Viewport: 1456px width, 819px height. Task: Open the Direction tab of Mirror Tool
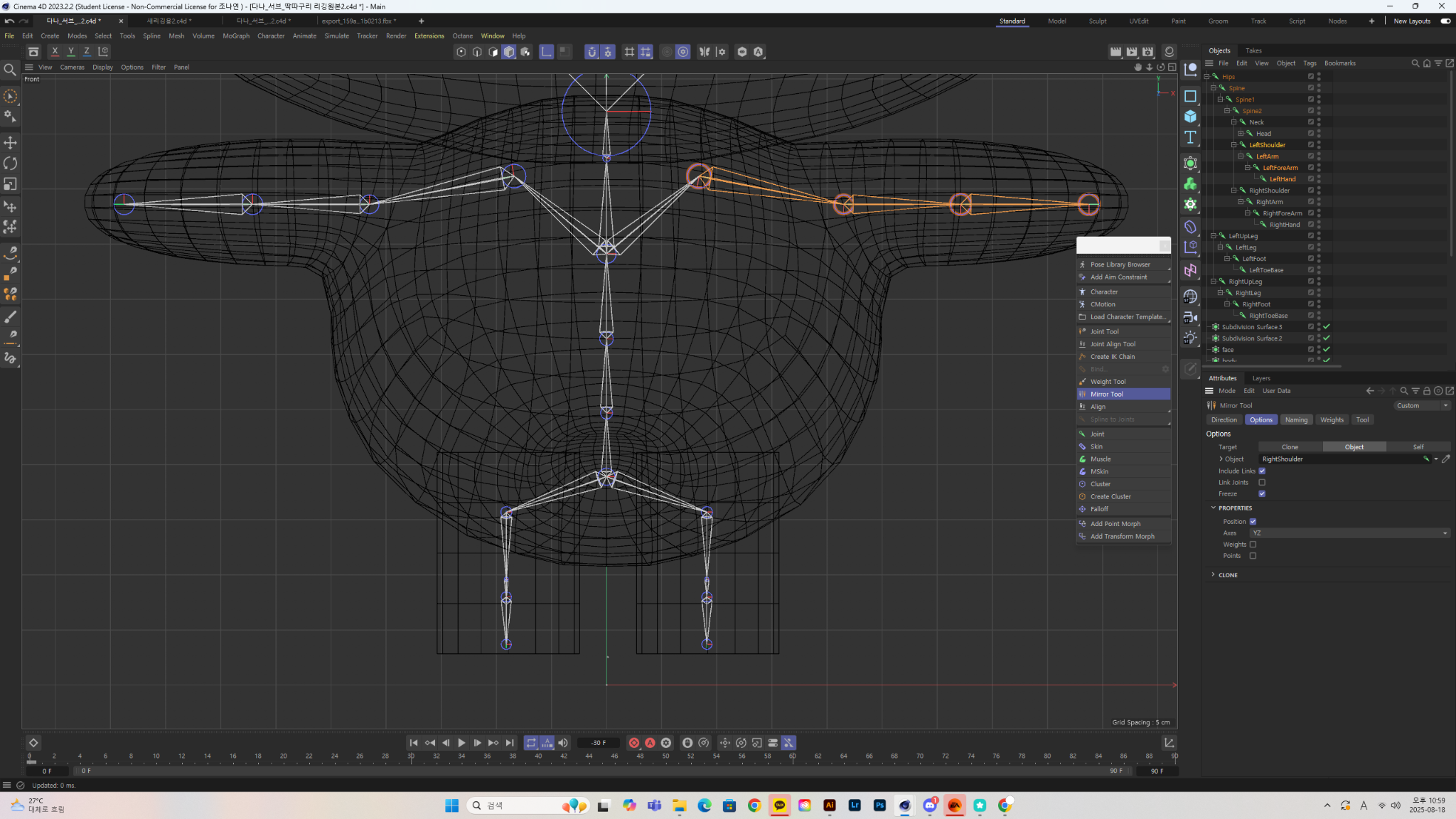[x=1224, y=419]
